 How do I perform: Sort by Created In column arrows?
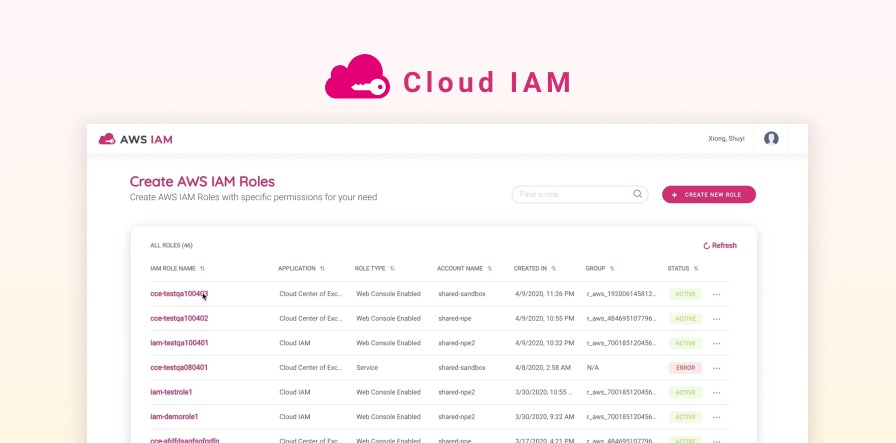point(553,268)
